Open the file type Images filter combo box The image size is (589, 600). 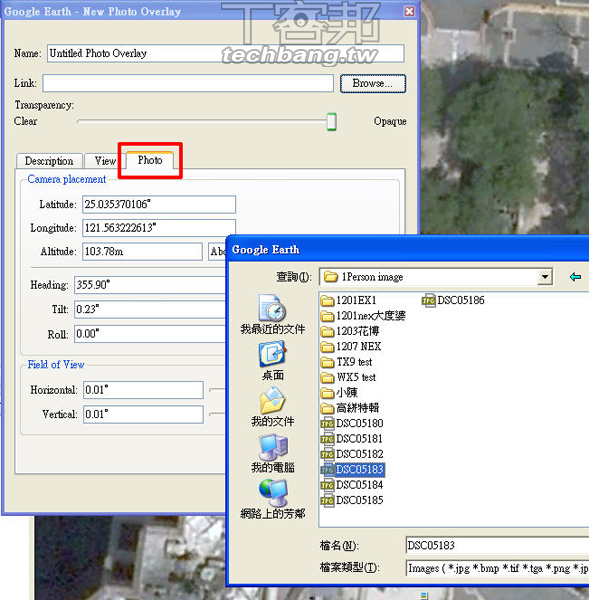(x=497, y=568)
